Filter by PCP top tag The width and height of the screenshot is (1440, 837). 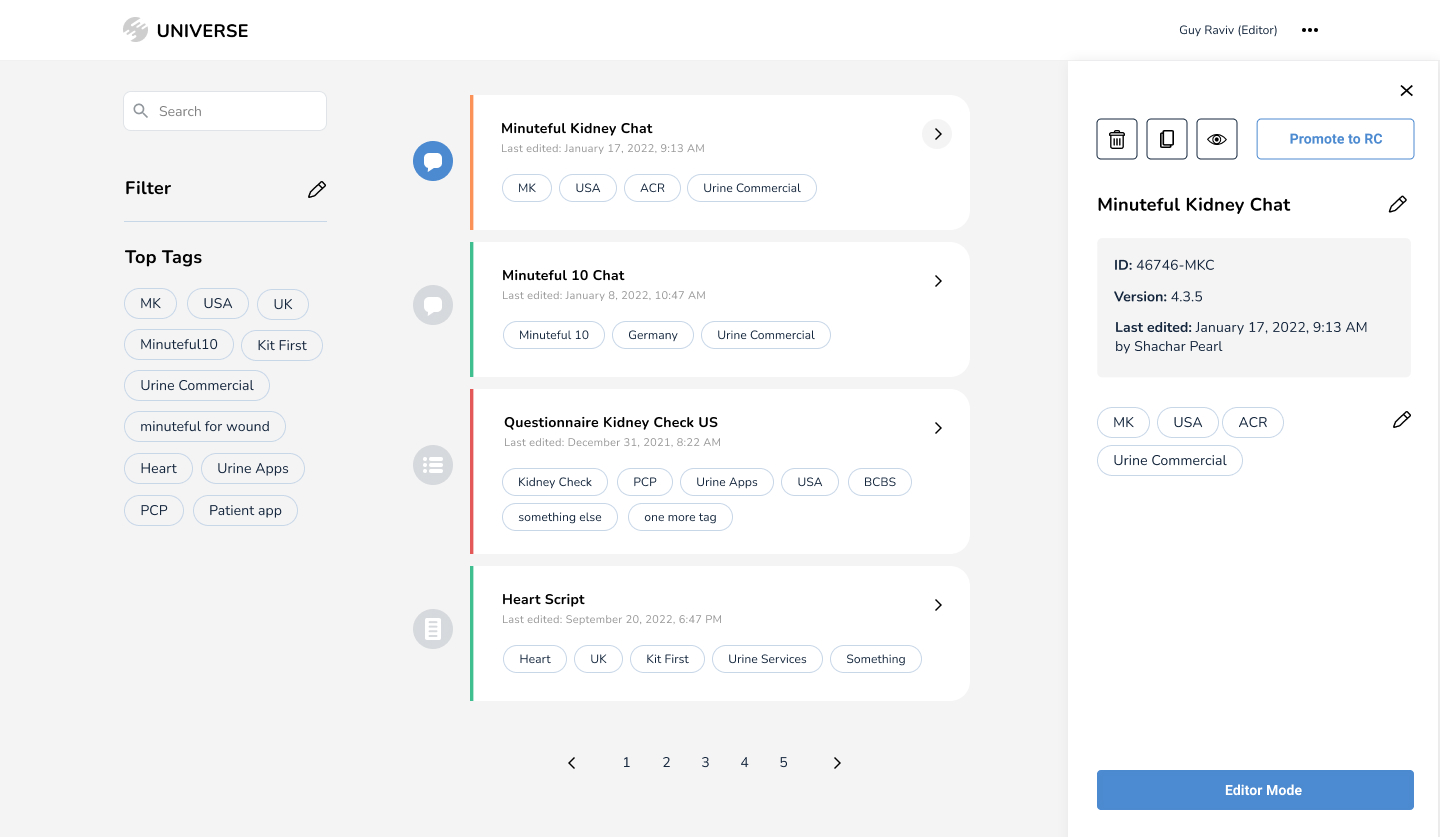154,510
